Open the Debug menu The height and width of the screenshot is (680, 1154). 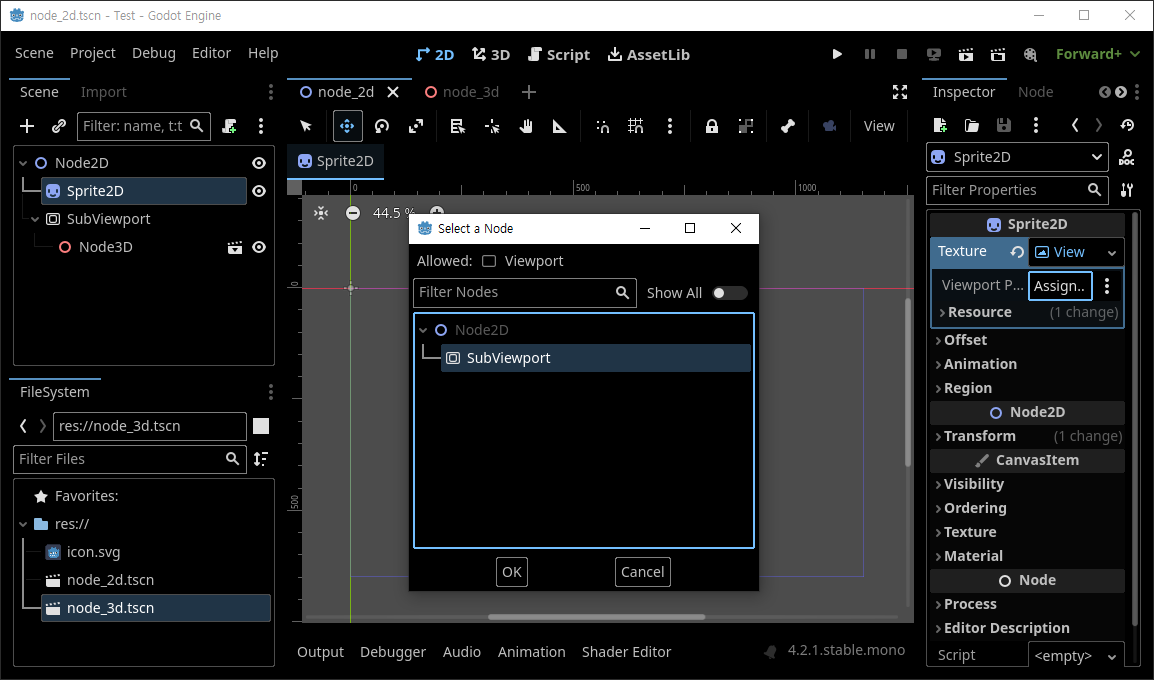(154, 53)
